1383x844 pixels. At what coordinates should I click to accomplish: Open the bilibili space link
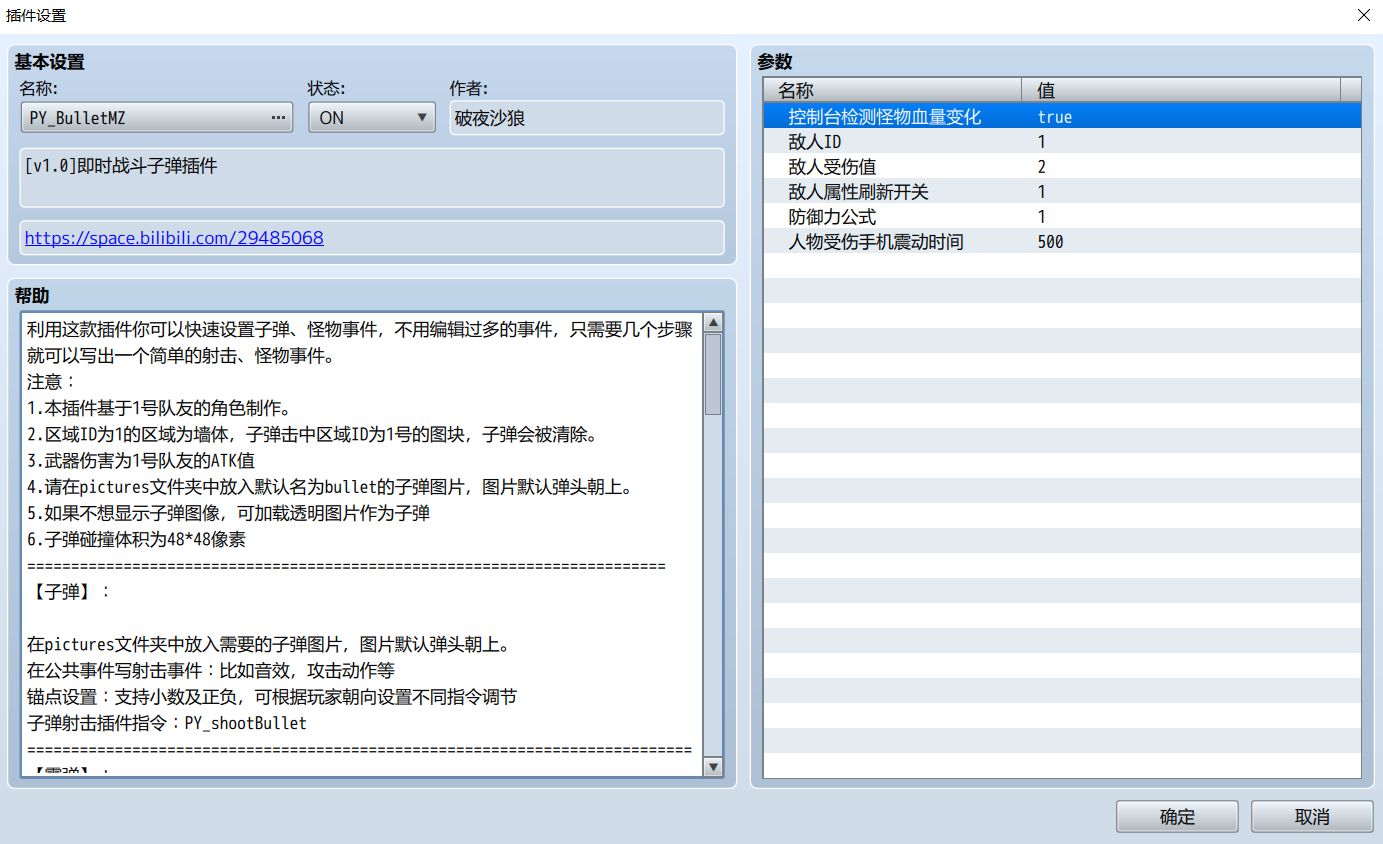[x=174, y=238]
